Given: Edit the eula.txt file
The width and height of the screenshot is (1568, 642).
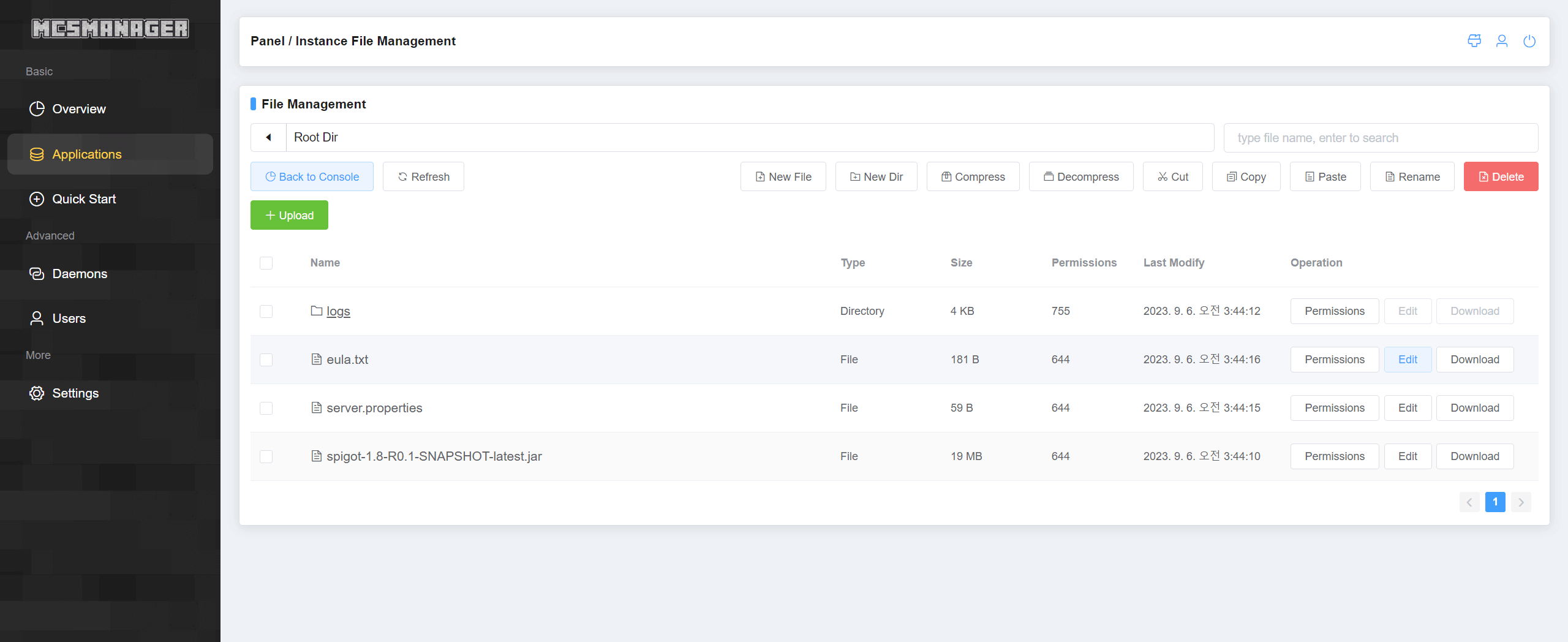Looking at the screenshot, I should (1408, 360).
